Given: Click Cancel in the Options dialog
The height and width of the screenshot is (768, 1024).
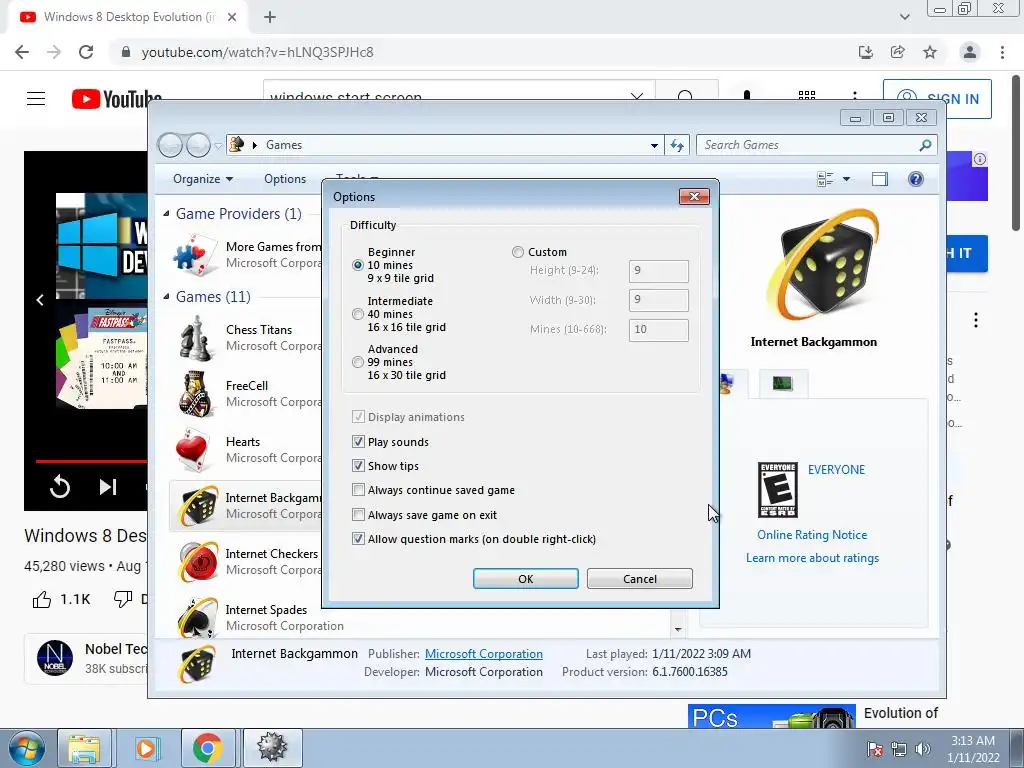Looking at the screenshot, I should point(639,579).
